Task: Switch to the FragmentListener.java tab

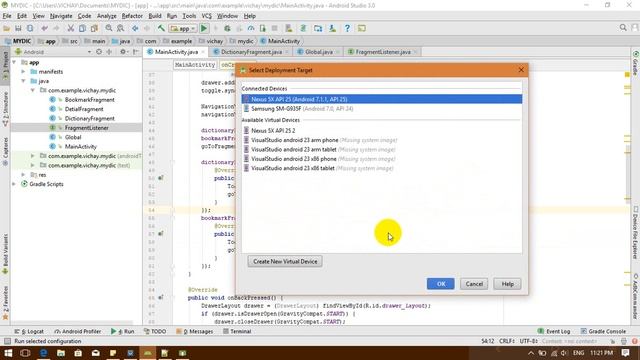Action: (x=382, y=52)
